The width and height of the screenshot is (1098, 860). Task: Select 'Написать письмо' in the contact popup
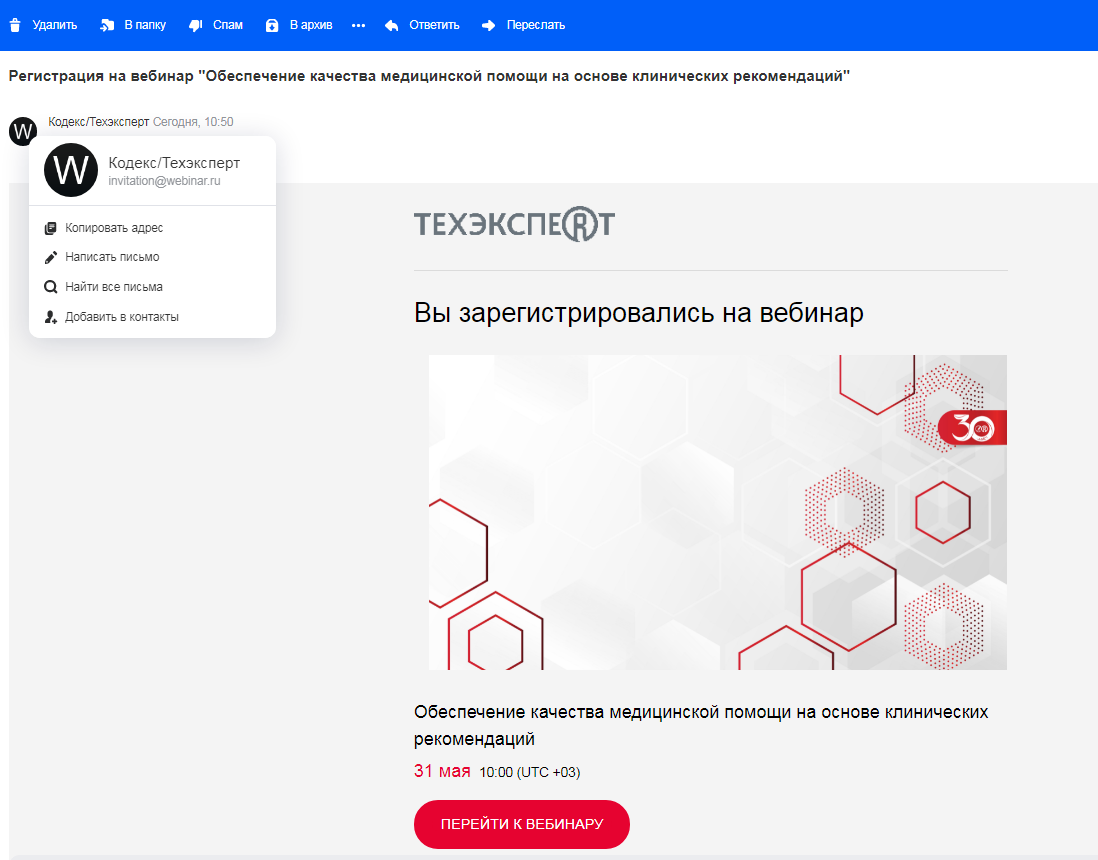coord(112,257)
